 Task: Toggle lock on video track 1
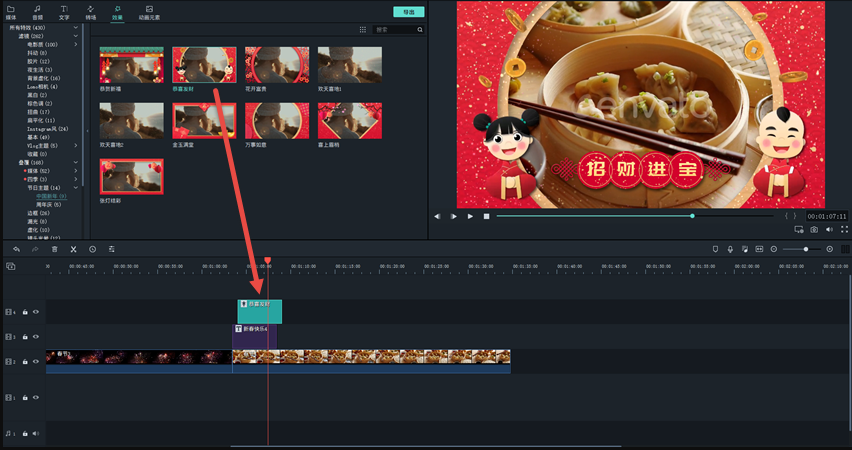pos(25,398)
